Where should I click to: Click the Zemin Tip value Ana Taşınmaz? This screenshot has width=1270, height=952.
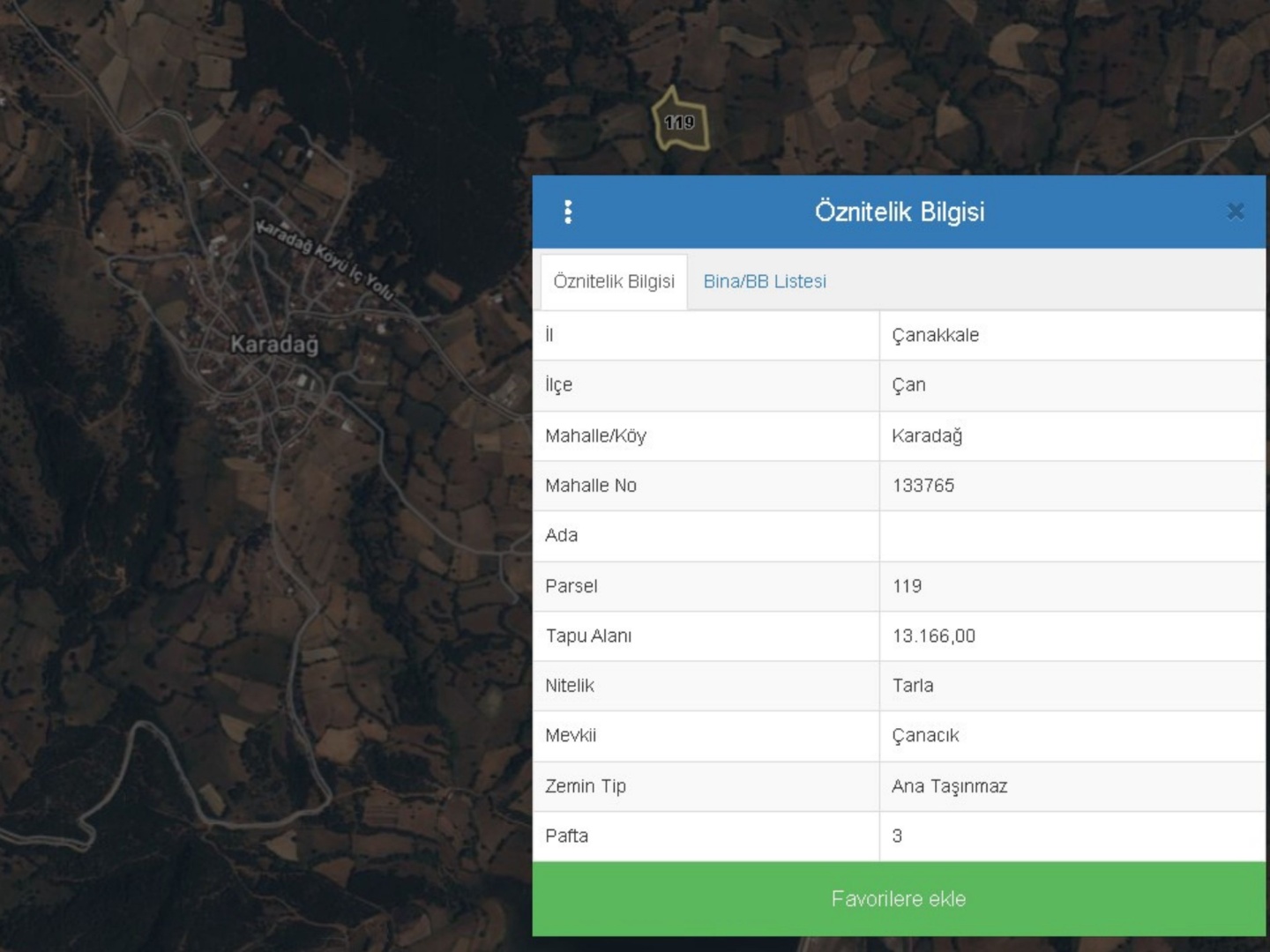pyautogui.click(x=950, y=786)
